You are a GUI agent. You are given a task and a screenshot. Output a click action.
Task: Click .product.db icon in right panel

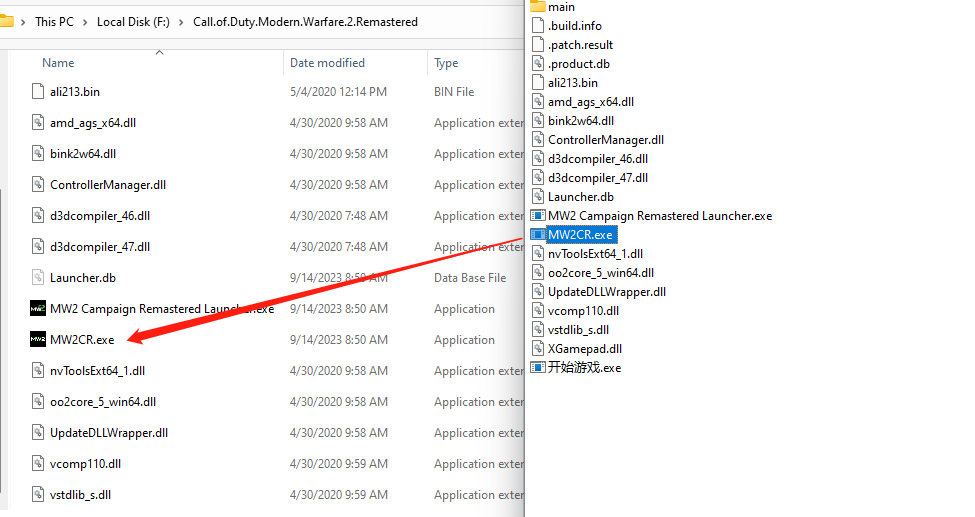[538, 63]
